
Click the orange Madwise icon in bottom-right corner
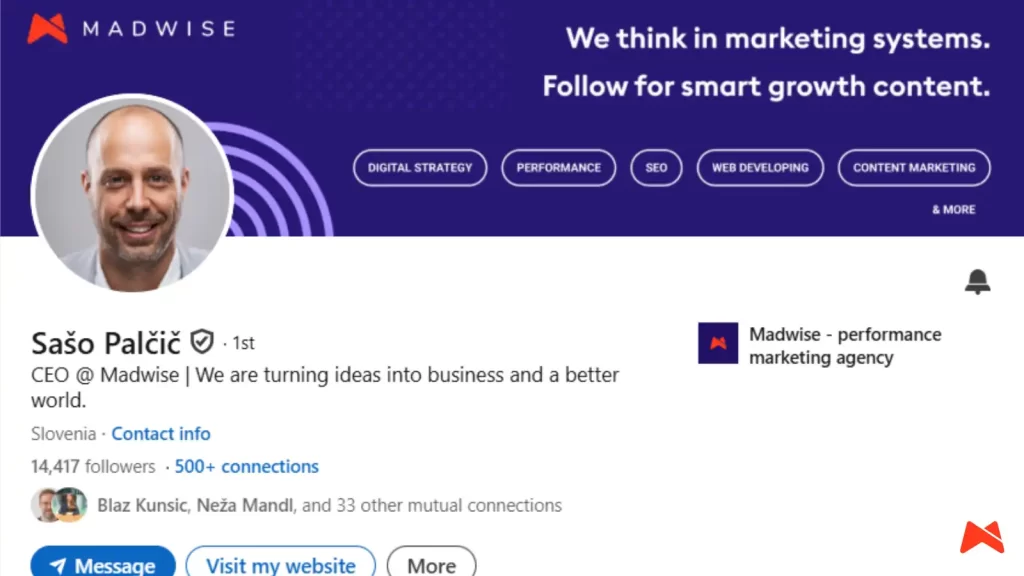click(980, 537)
